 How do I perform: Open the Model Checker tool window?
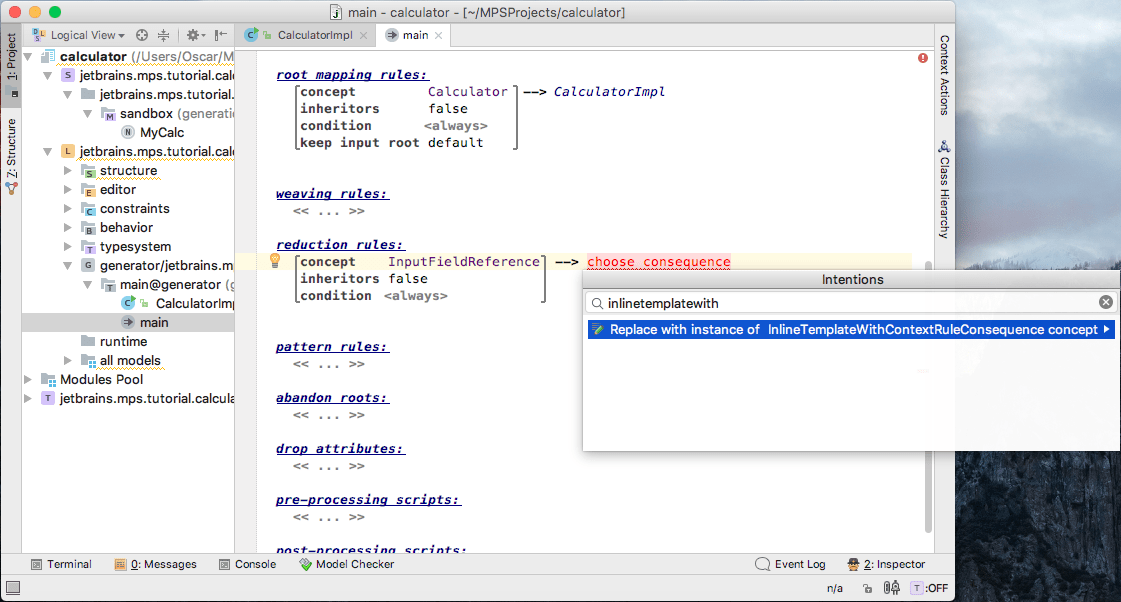(x=346, y=564)
